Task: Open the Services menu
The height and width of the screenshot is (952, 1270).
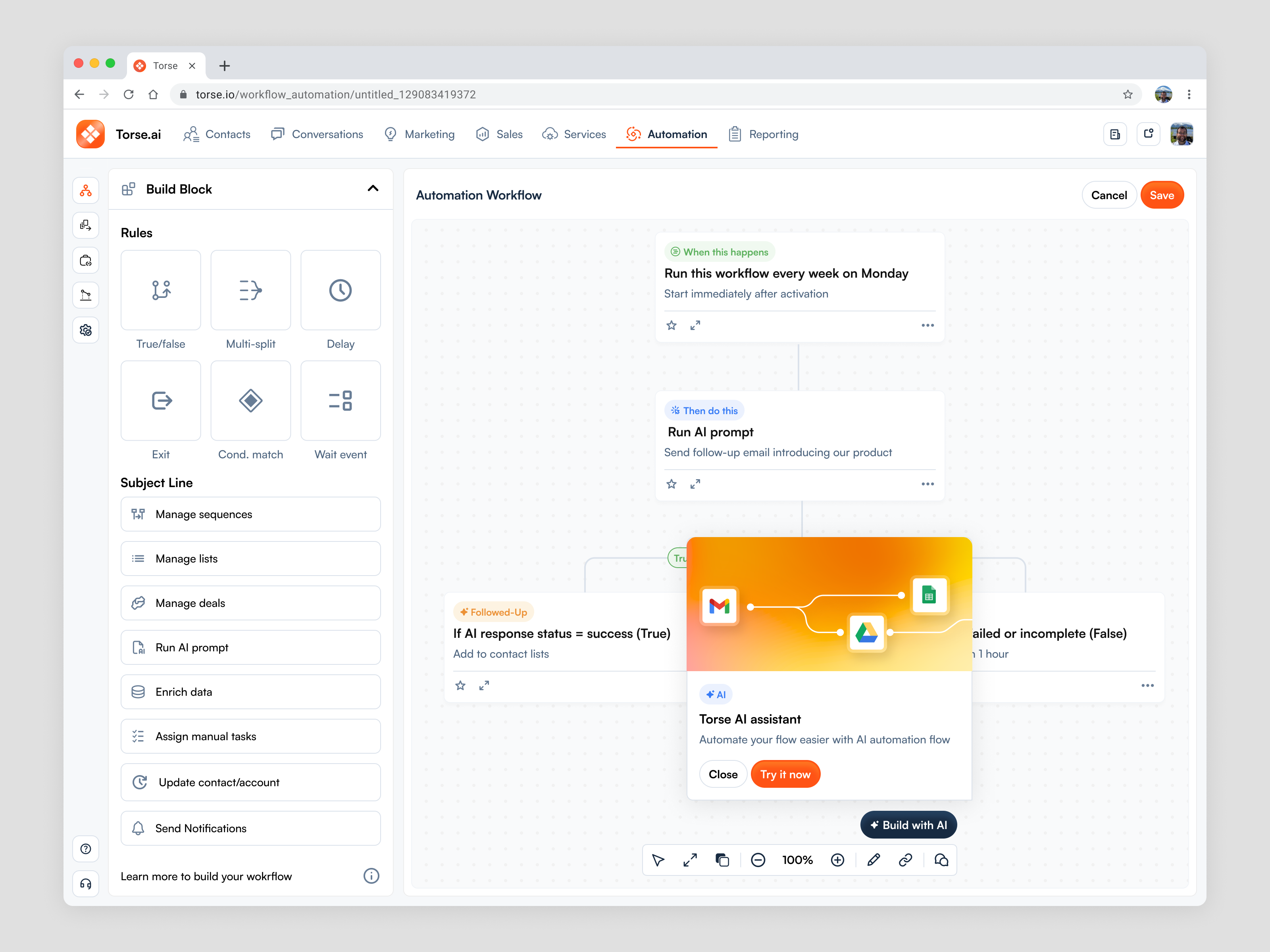Action: pos(574,134)
